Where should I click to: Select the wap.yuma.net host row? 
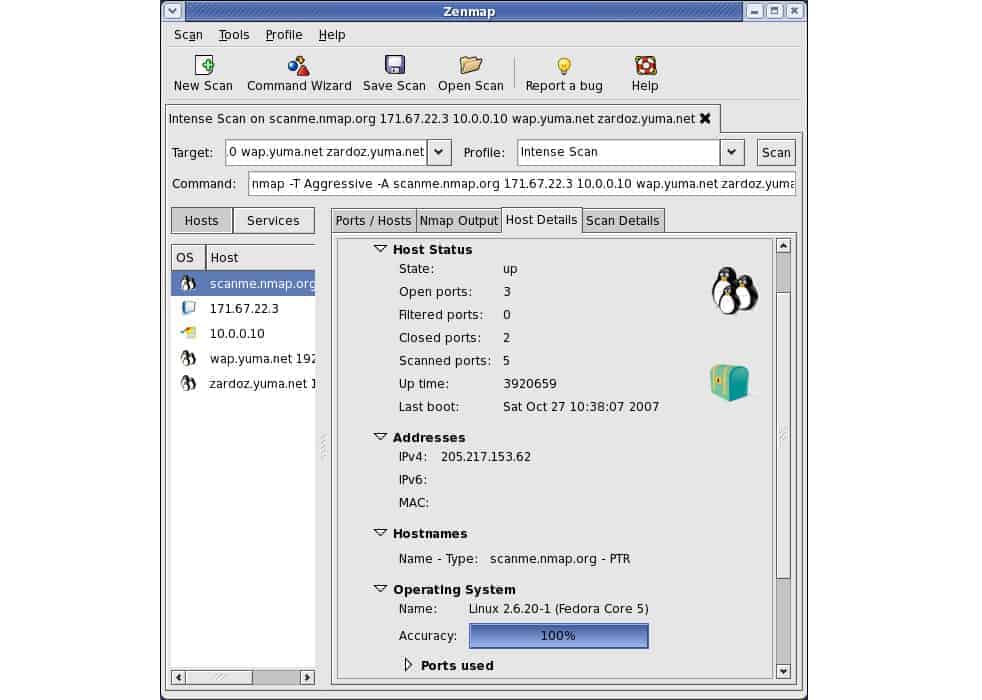coord(243,358)
